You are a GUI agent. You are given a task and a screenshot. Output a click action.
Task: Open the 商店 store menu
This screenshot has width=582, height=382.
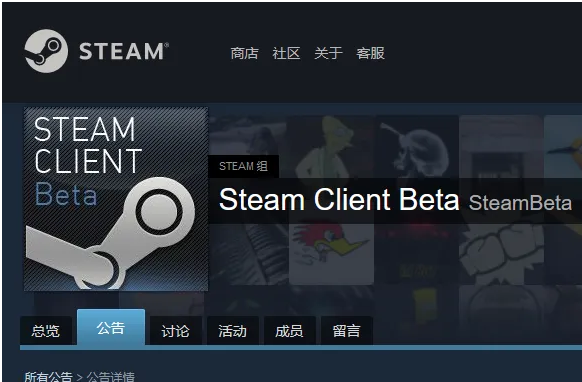click(x=244, y=53)
